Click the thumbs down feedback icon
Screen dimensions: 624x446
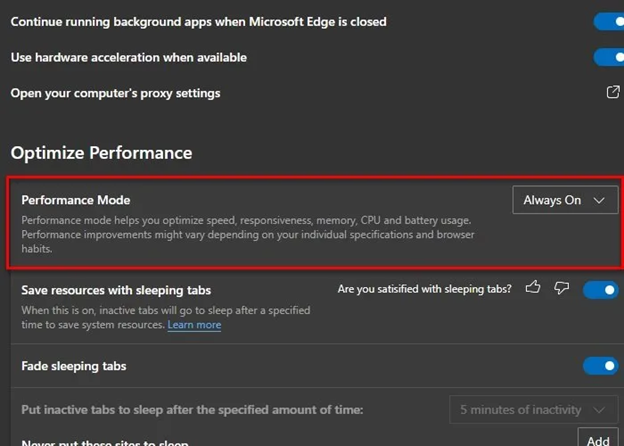click(x=561, y=289)
